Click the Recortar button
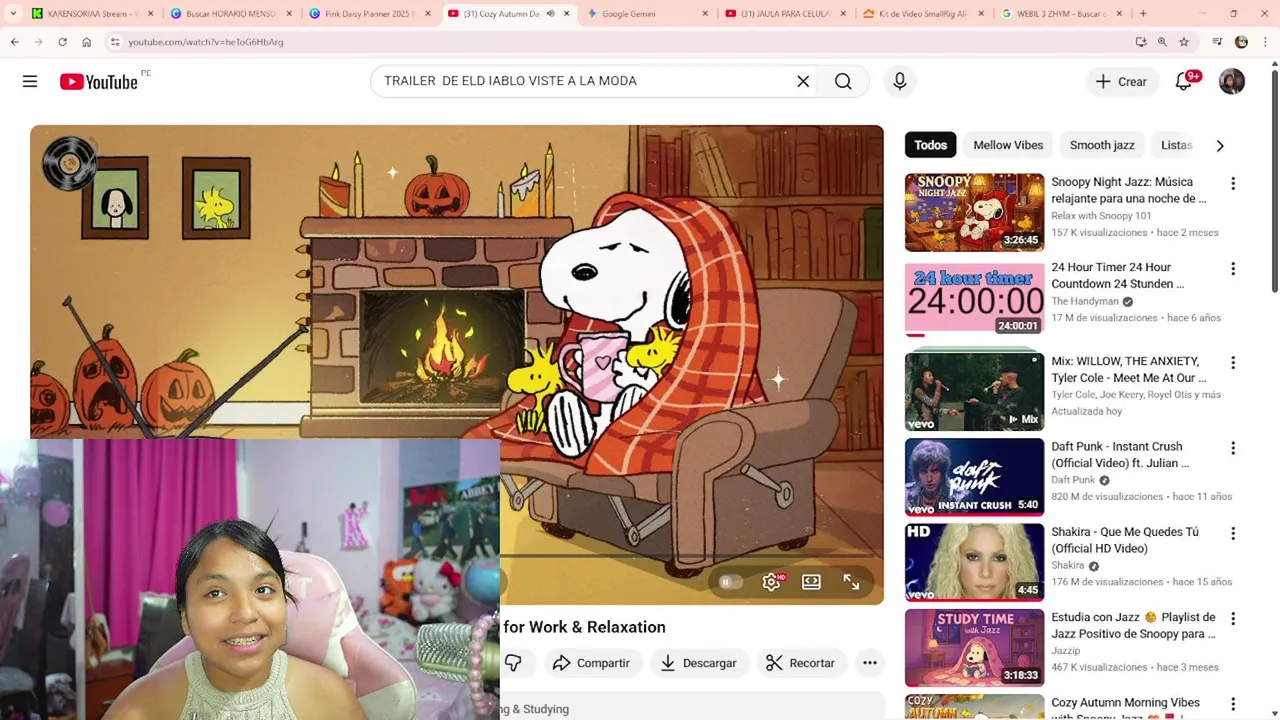The image size is (1280, 720). [x=800, y=663]
